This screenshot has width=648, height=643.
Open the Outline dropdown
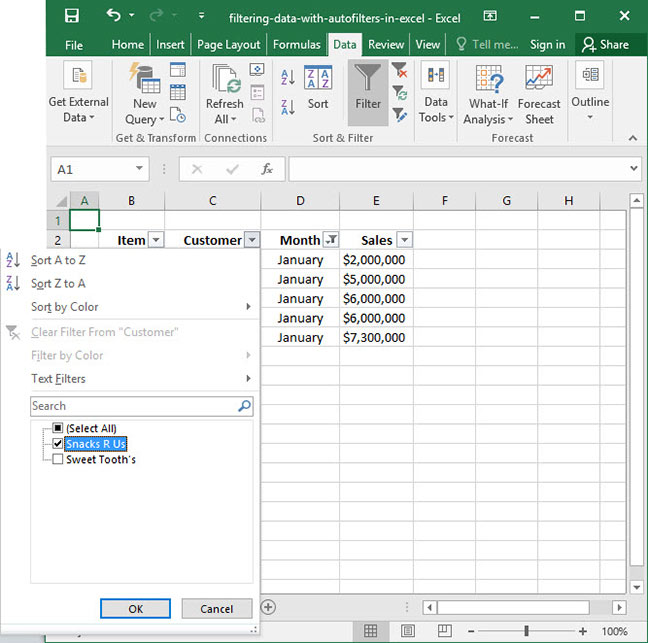click(590, 93)
